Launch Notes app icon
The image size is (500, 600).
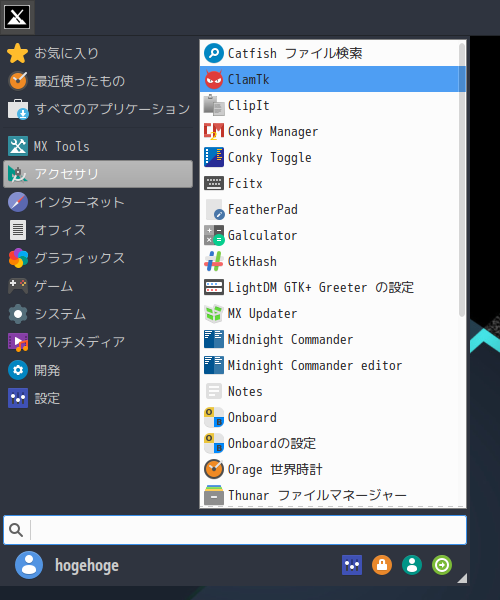click(x=214, y=391)
